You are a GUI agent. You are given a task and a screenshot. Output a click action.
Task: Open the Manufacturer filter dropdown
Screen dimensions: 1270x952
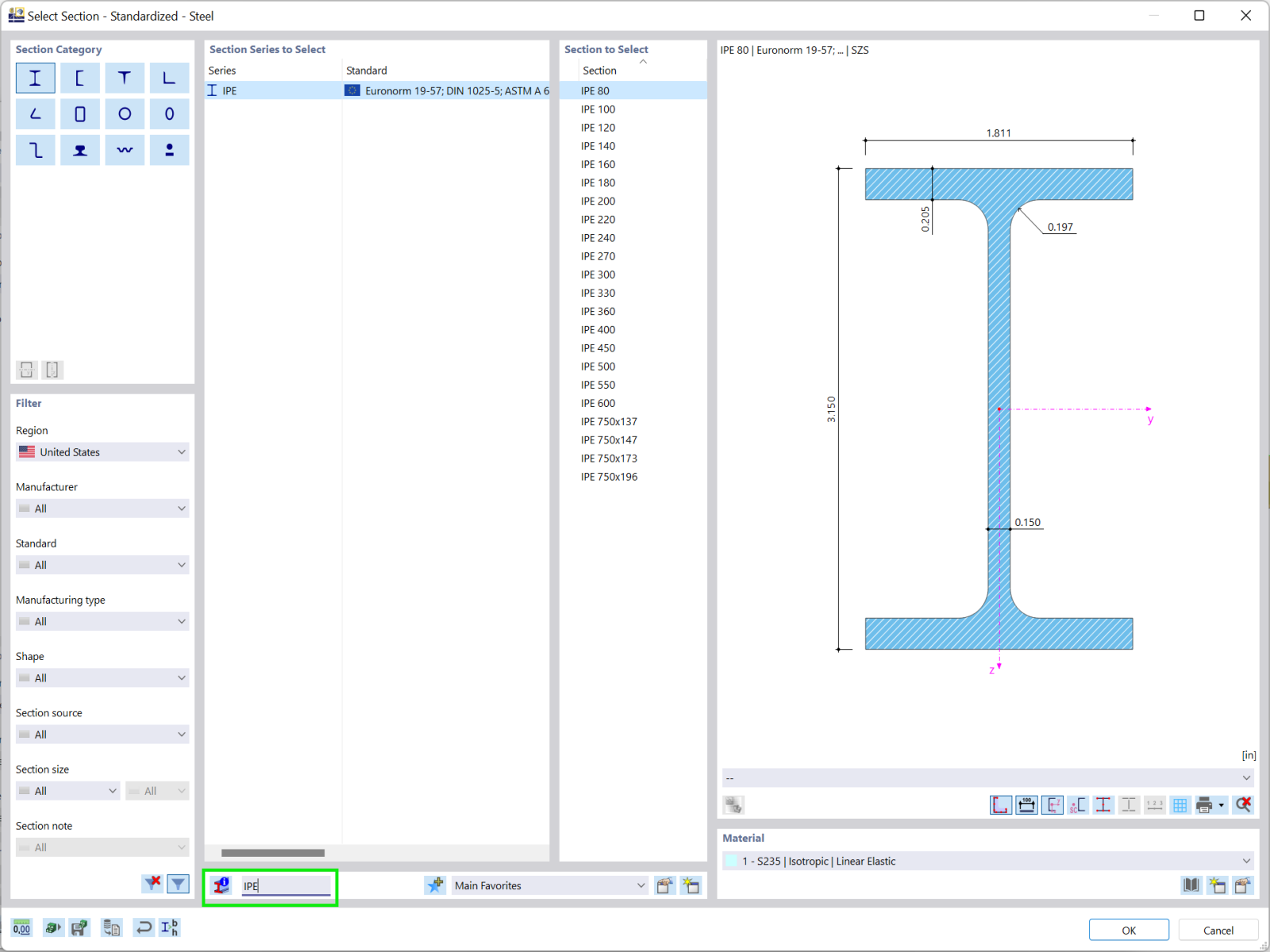(102, 509)
